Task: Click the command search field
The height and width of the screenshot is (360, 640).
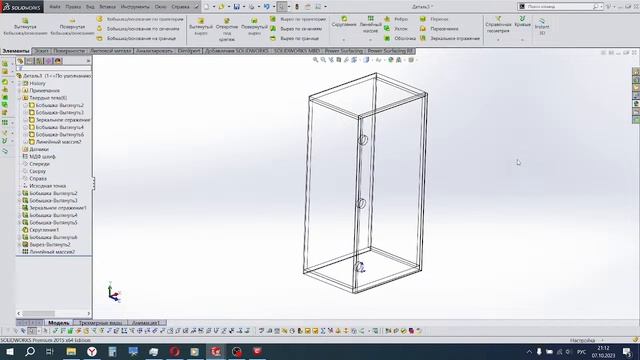Action: click(x=559, y=7)
